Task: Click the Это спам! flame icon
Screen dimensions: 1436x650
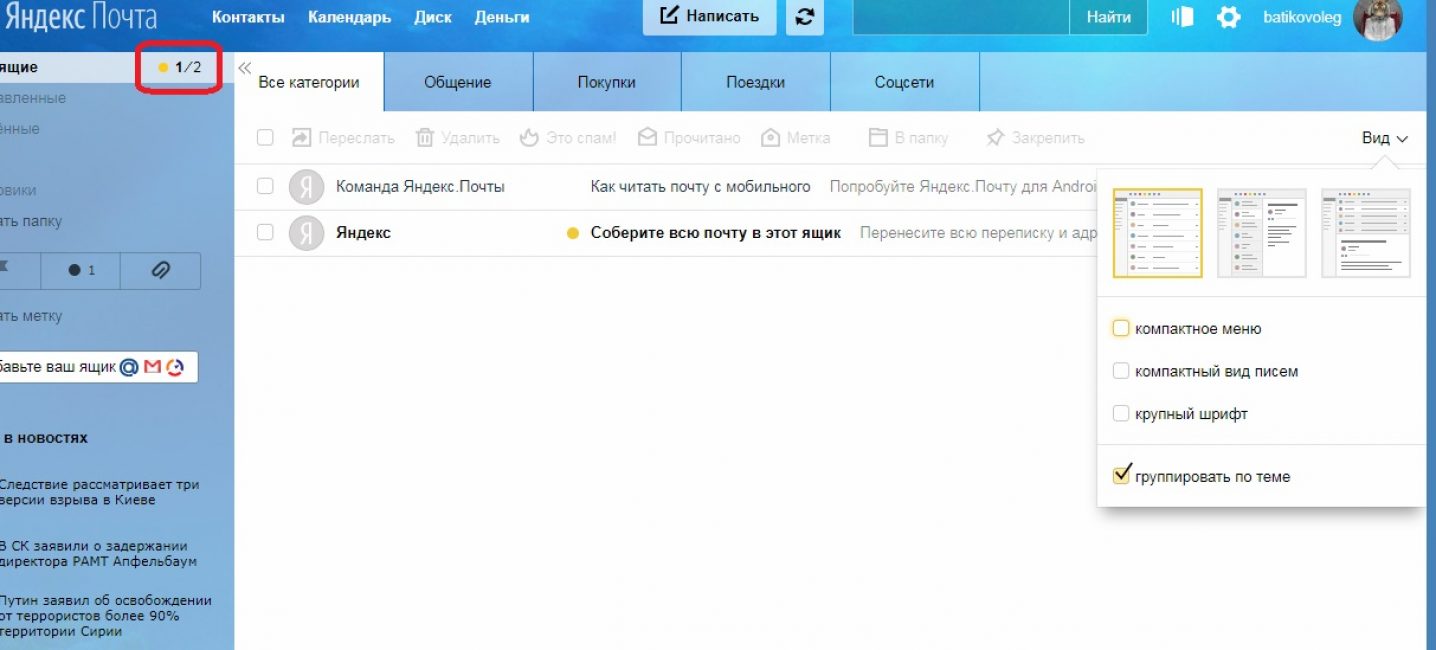Action: [x=529, y=138]
